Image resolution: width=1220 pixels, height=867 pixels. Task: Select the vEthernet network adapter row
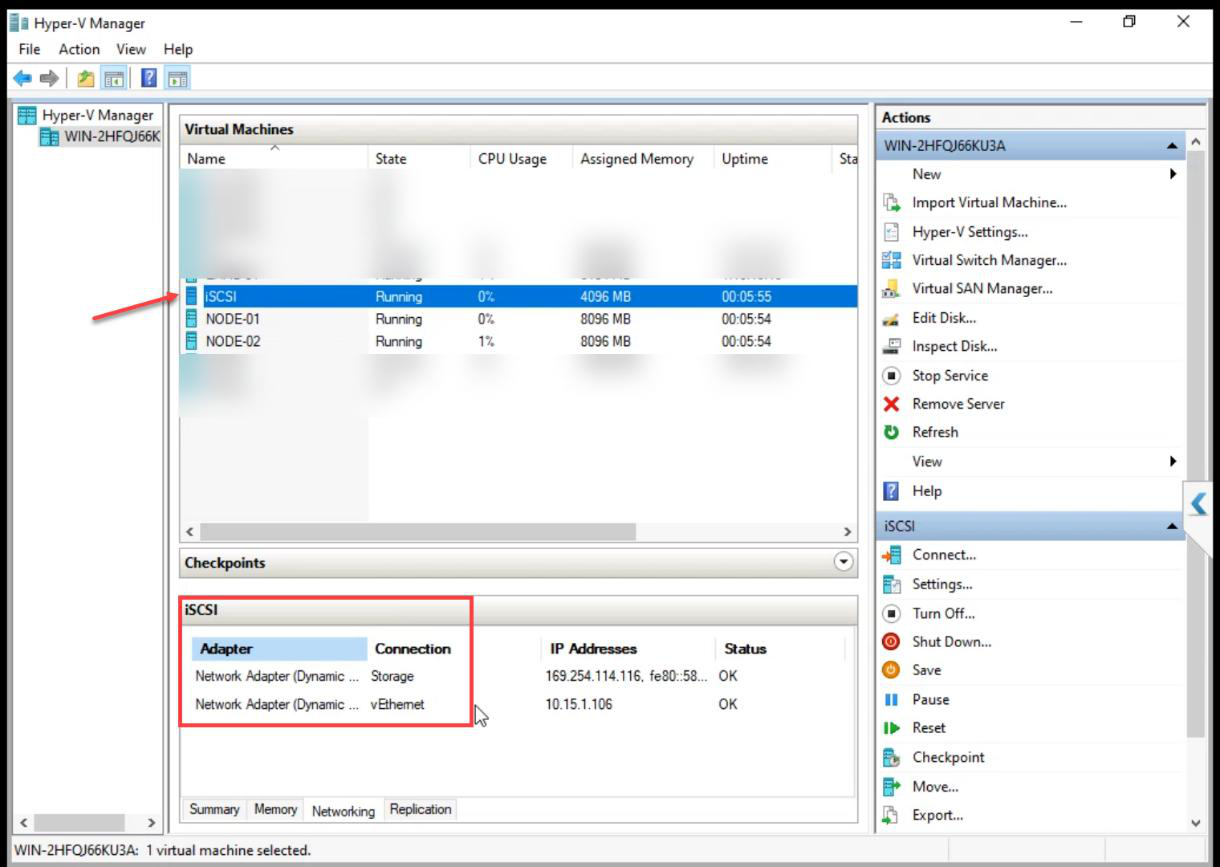coord(518,704)
